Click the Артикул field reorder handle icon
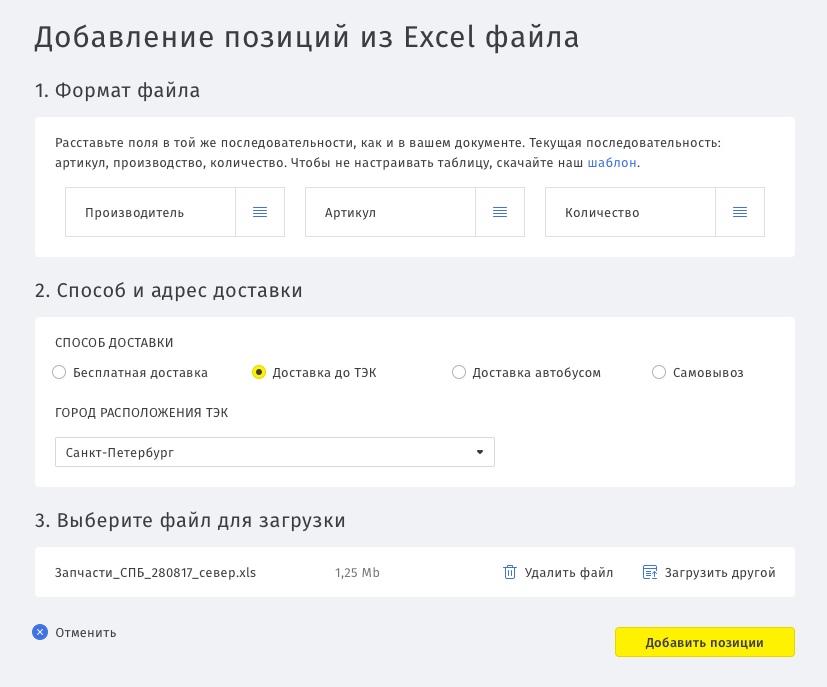The width and height of the screenshot is (827, 687). [500, 212]
